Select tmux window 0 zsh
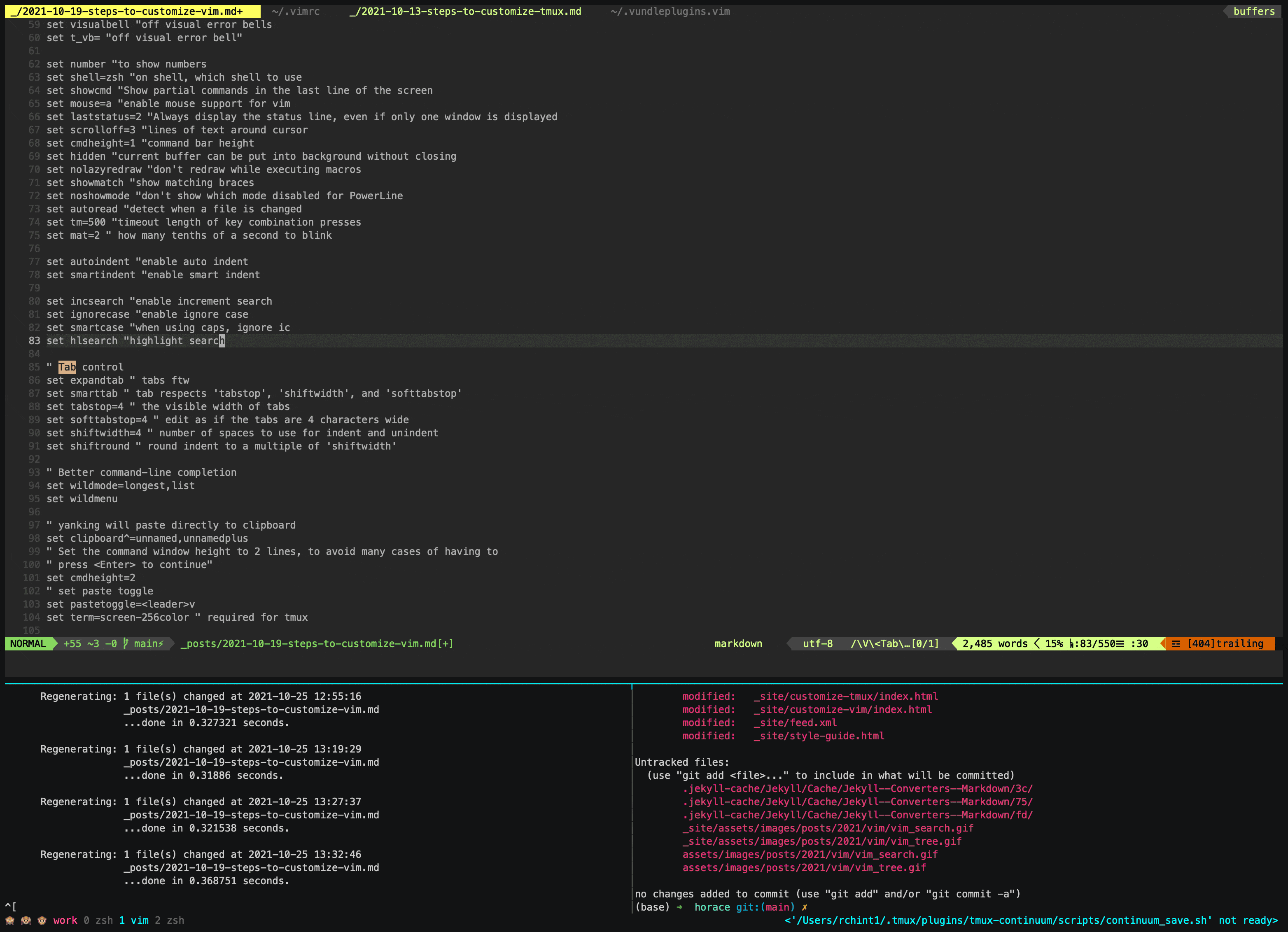 pyautogui.click(x=98, y=920)
